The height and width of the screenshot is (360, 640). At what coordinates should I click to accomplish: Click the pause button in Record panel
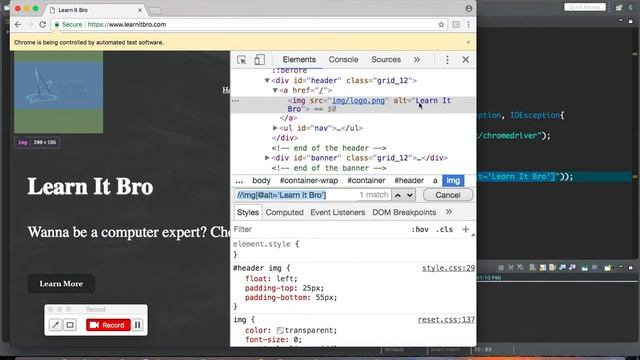pos(138,325)
